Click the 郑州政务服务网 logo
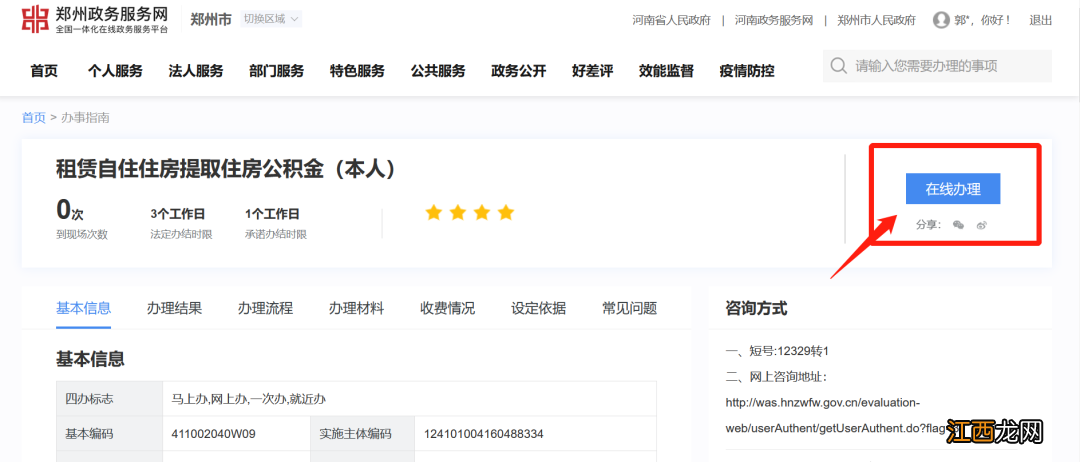Screen dimensions: 1080x462 point(95,20)
